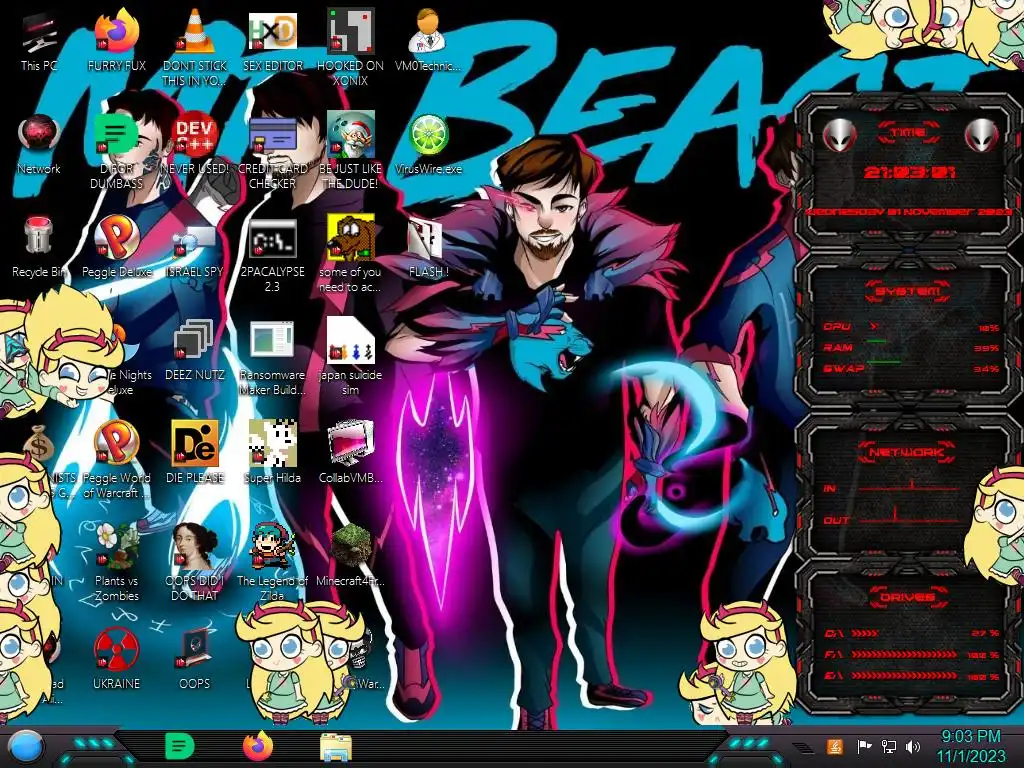Open the FLASH ! desktop shortcut

pos(428,247)
